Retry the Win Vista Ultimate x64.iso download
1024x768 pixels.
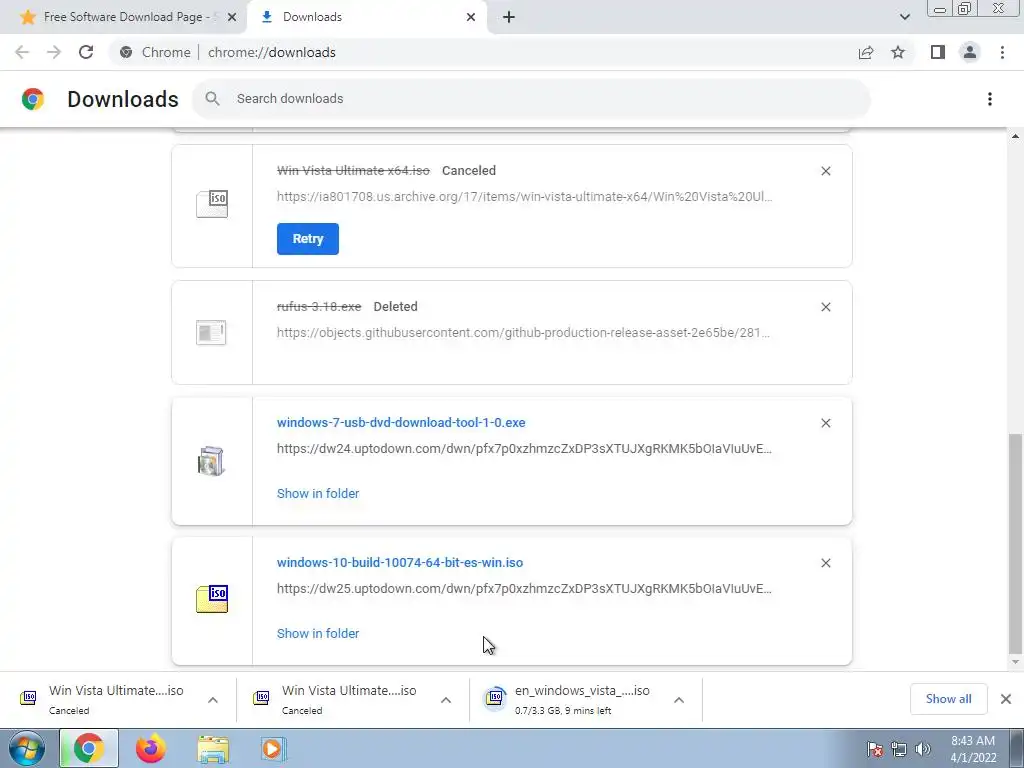pos(308,239)
